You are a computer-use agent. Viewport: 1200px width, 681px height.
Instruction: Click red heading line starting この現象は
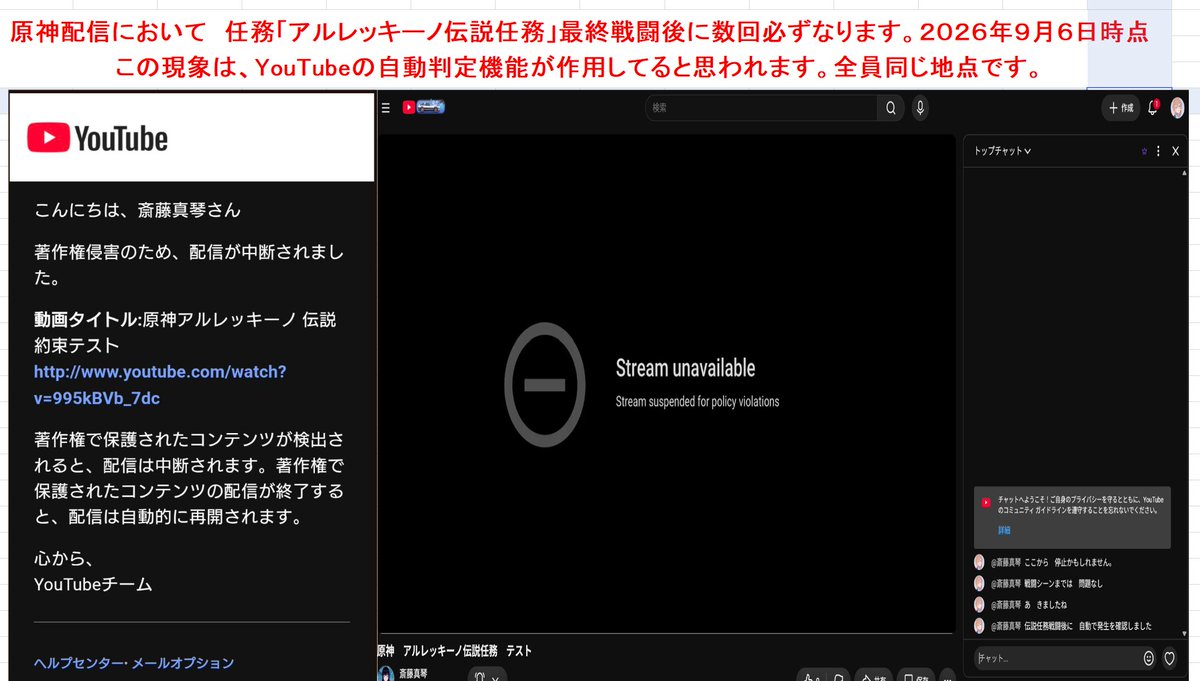pyautogui.click(x=577, y=69)
